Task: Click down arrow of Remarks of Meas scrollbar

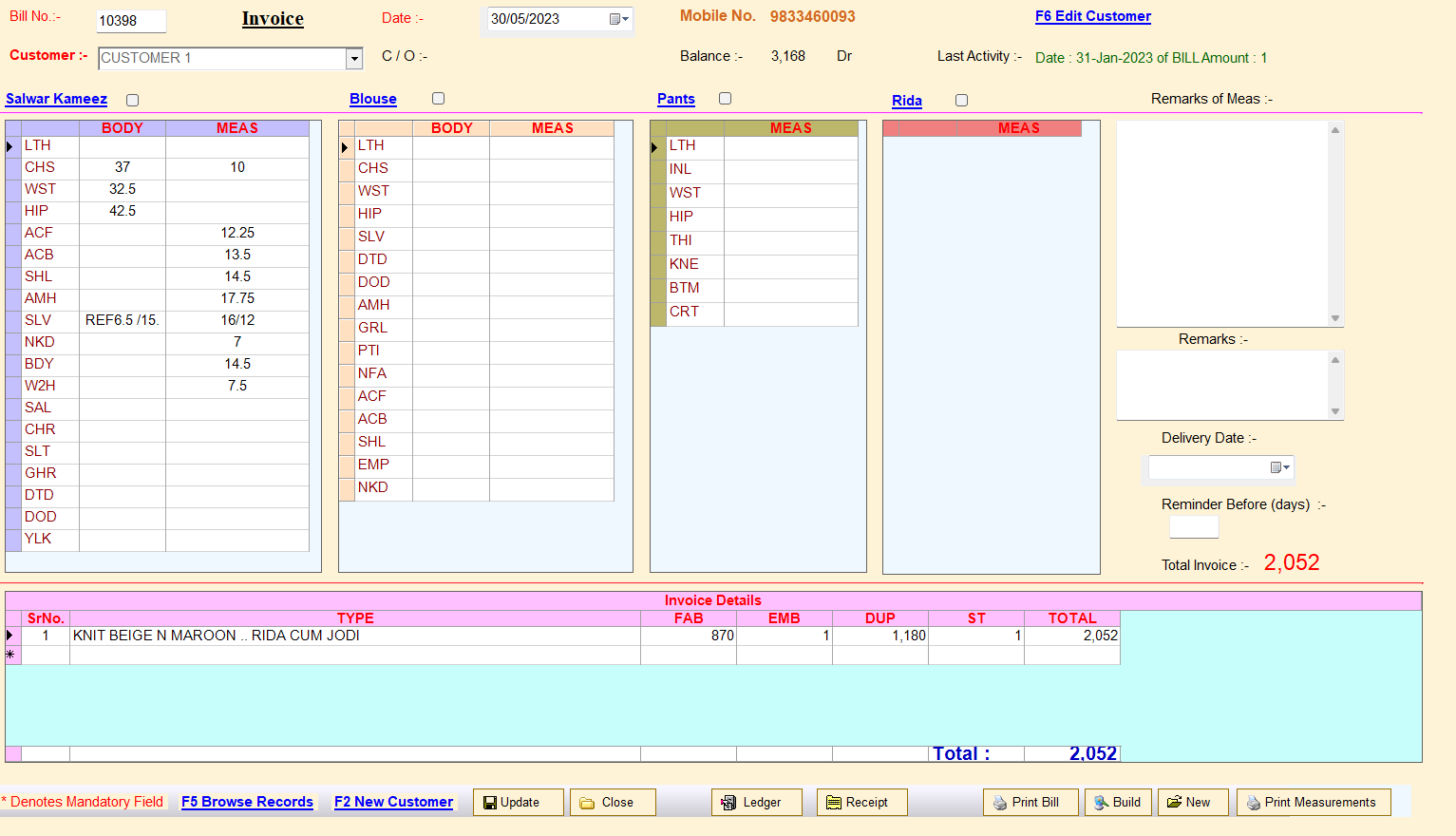Action: (1335, 318)
